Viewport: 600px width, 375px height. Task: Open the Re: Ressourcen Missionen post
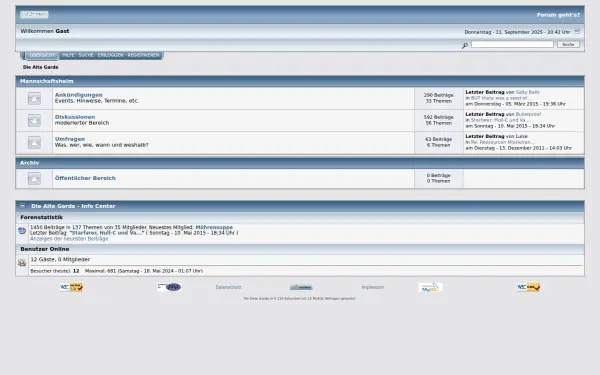pos(502,142)
